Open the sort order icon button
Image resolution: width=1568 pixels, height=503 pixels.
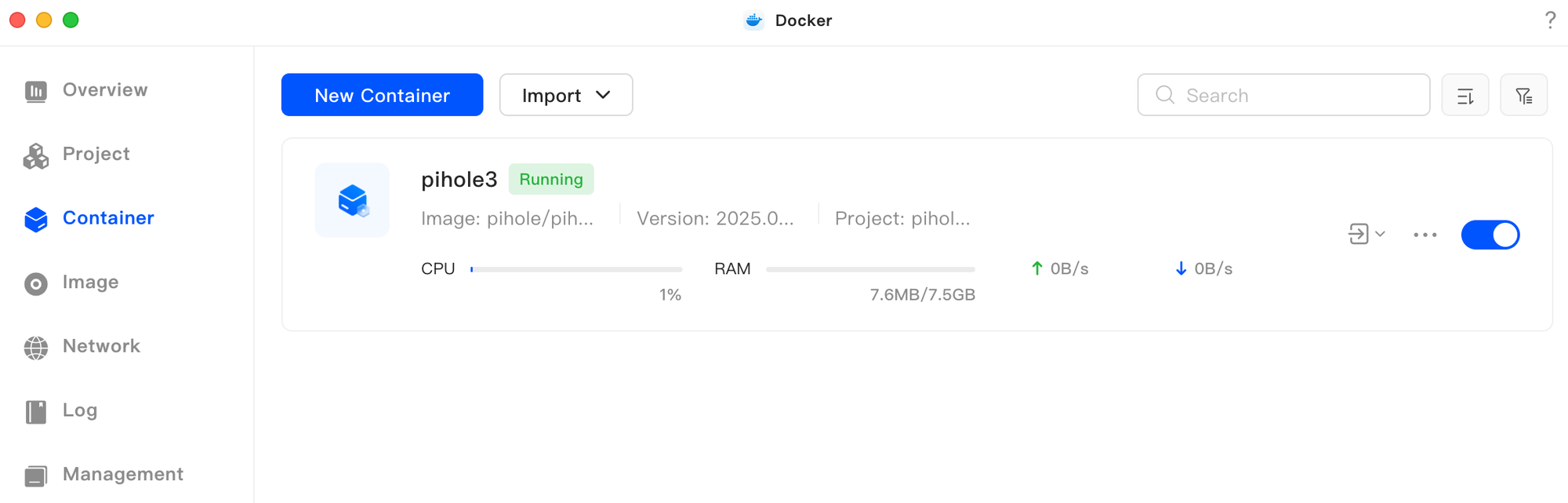[x=1465, y=95]
